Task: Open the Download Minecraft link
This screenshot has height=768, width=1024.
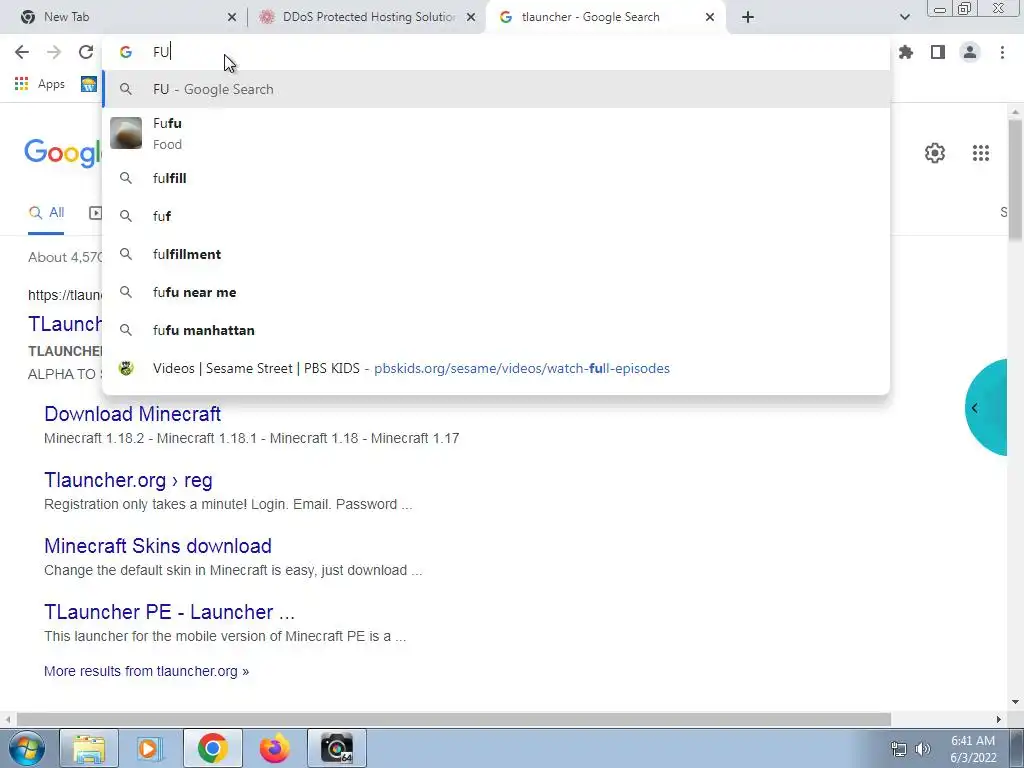Action: pos(133,414)
